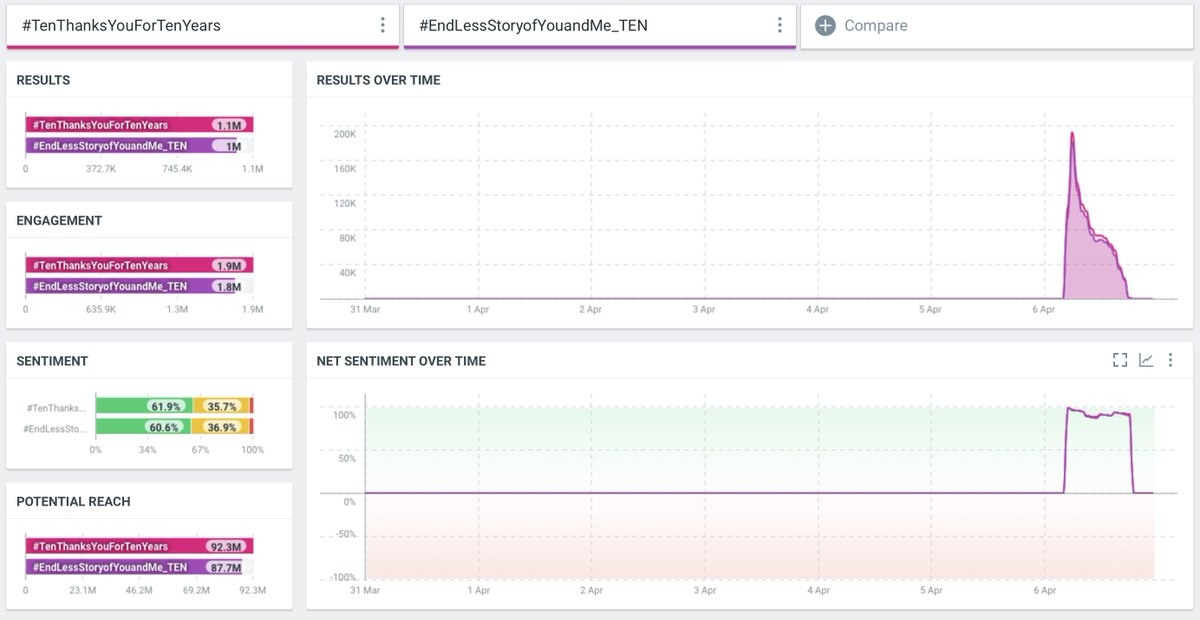Open more options for Net Sentiment Over Time
Screen dimensions: 1200x620
coord(1170,360)
